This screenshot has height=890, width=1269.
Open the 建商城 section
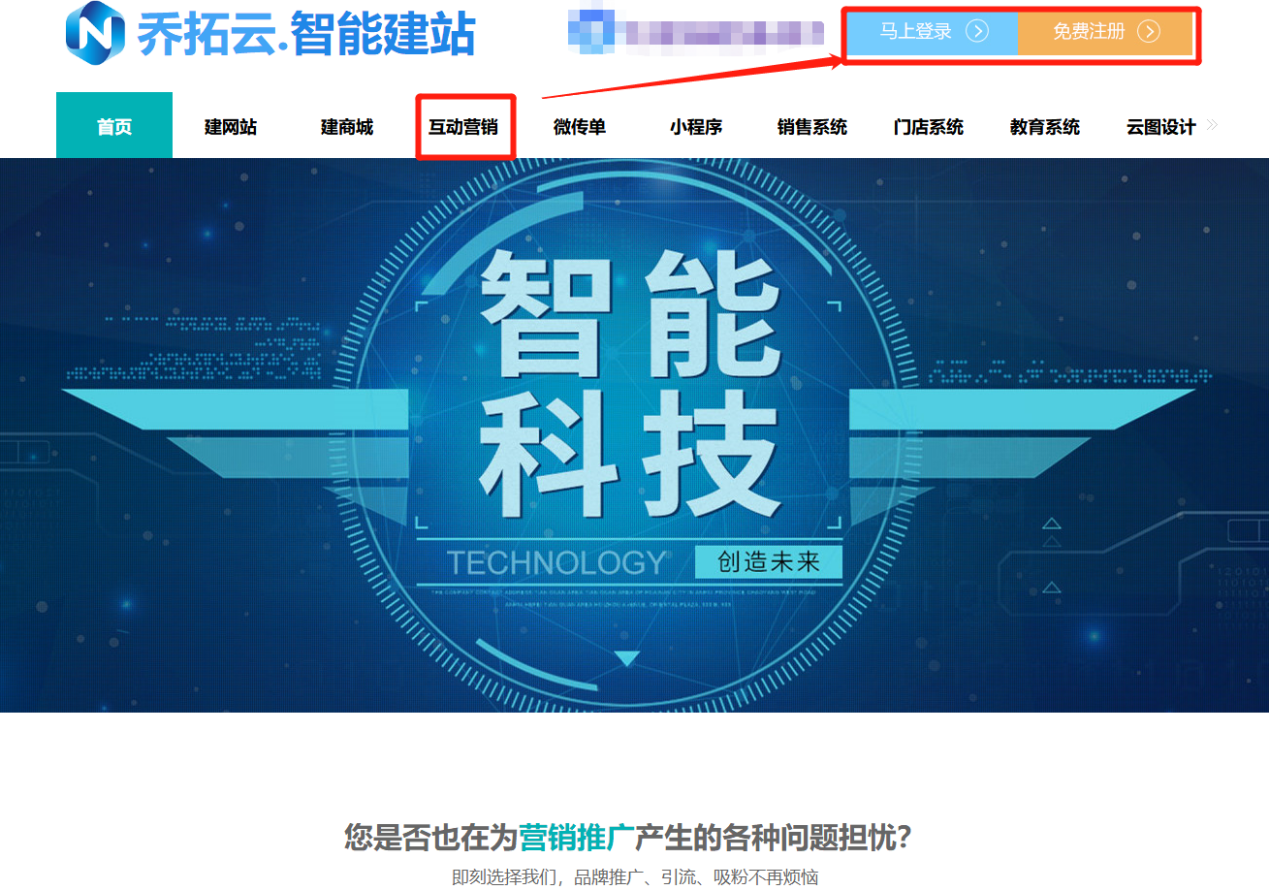347,124
